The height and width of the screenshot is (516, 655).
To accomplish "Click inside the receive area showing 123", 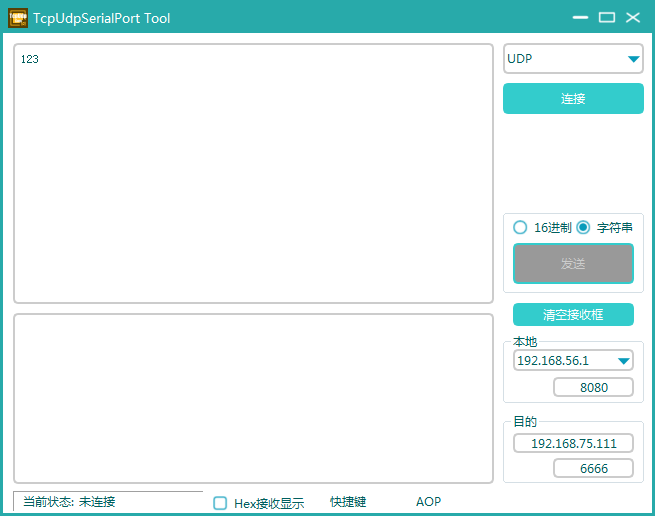I will 254,173.
